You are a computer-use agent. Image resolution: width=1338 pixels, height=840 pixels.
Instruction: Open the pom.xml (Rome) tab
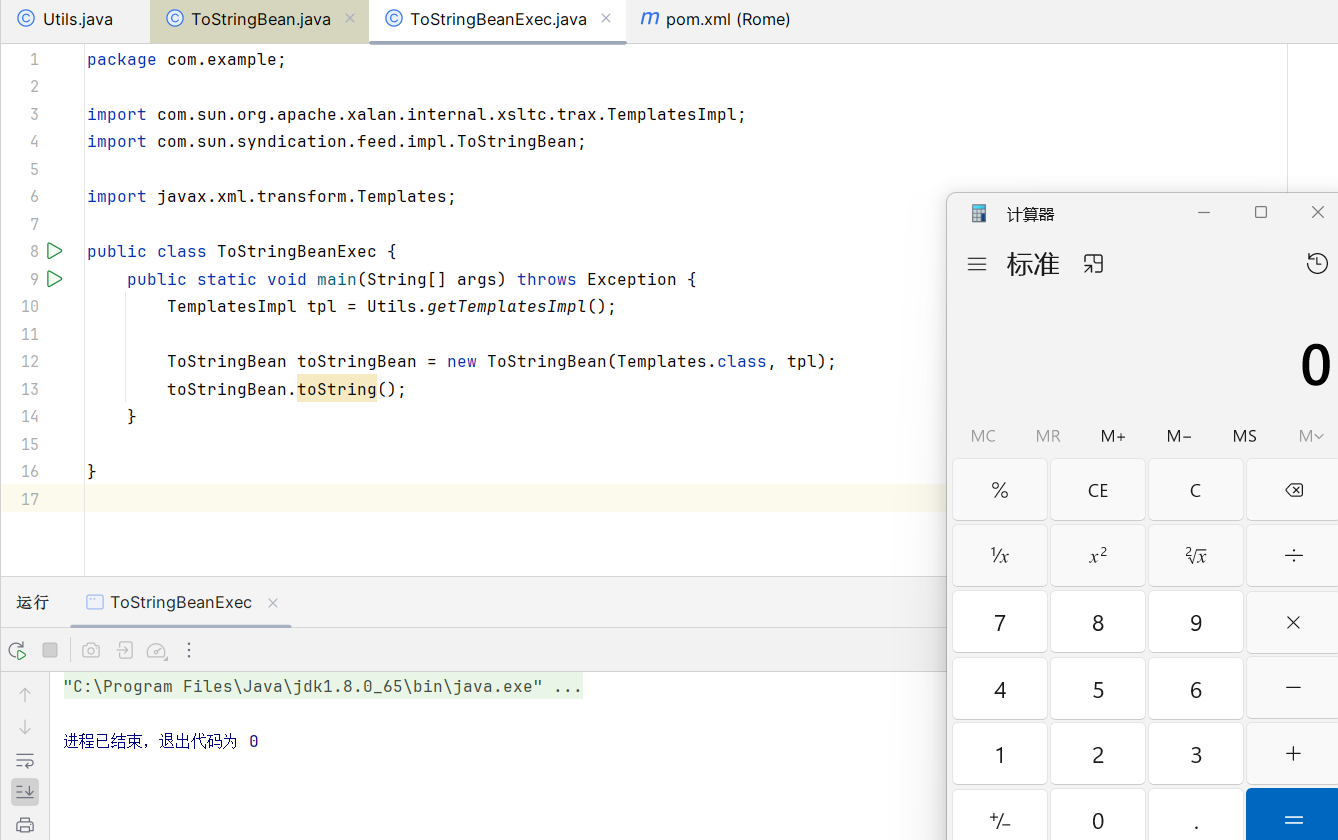(716, 19)
